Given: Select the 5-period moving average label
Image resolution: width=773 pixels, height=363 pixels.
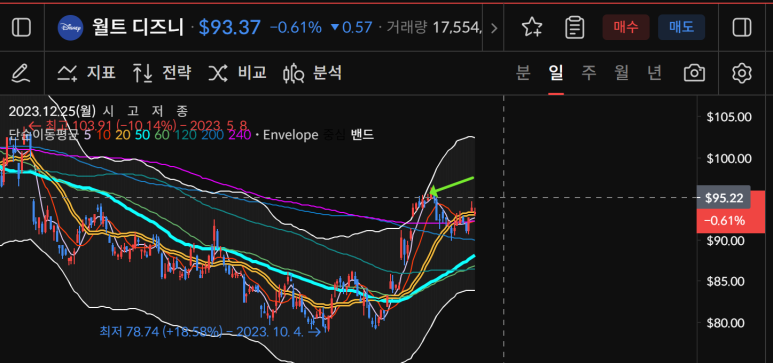Looking at the screenshot, I should (x=88, y=135).
